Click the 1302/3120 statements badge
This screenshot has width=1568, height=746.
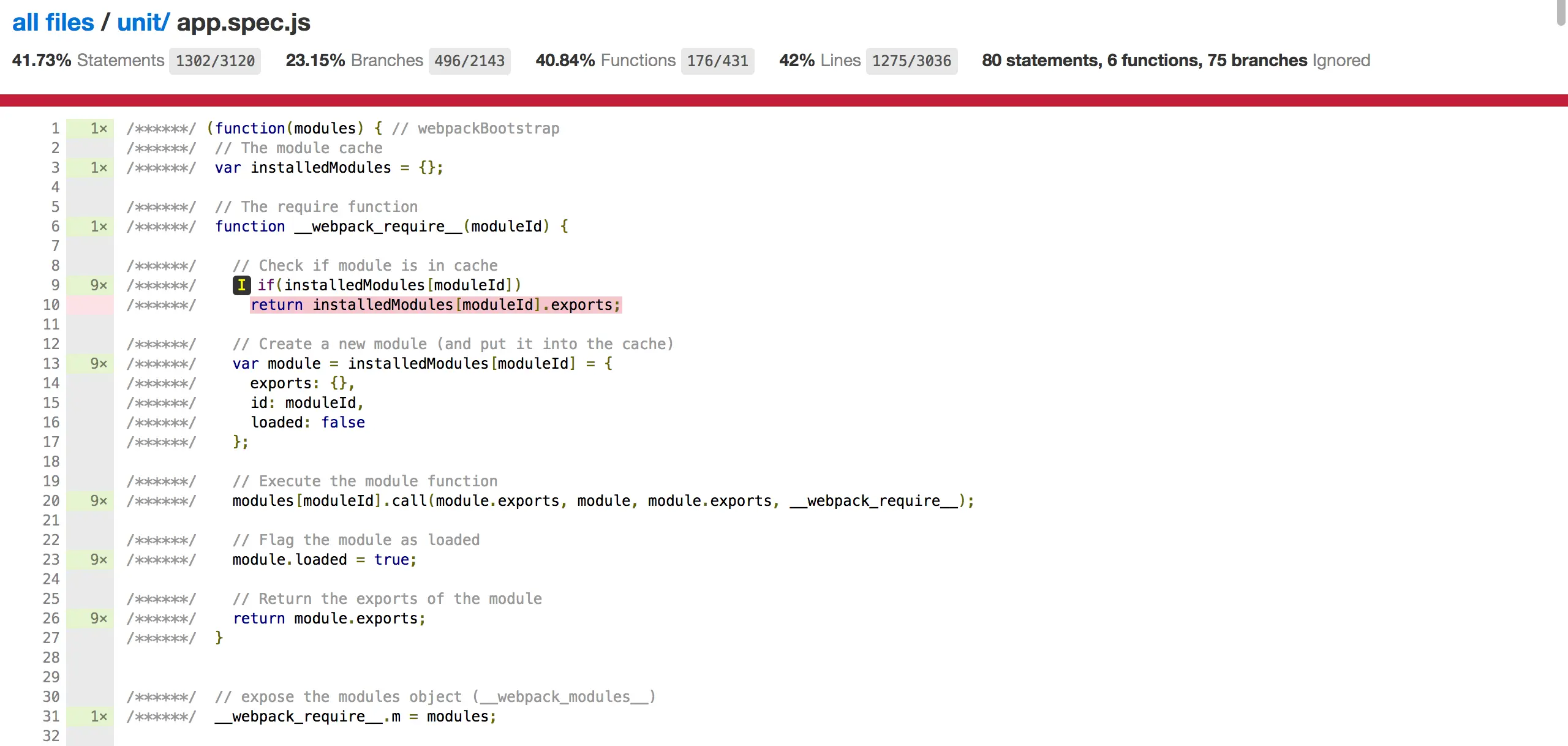(215, 61)
